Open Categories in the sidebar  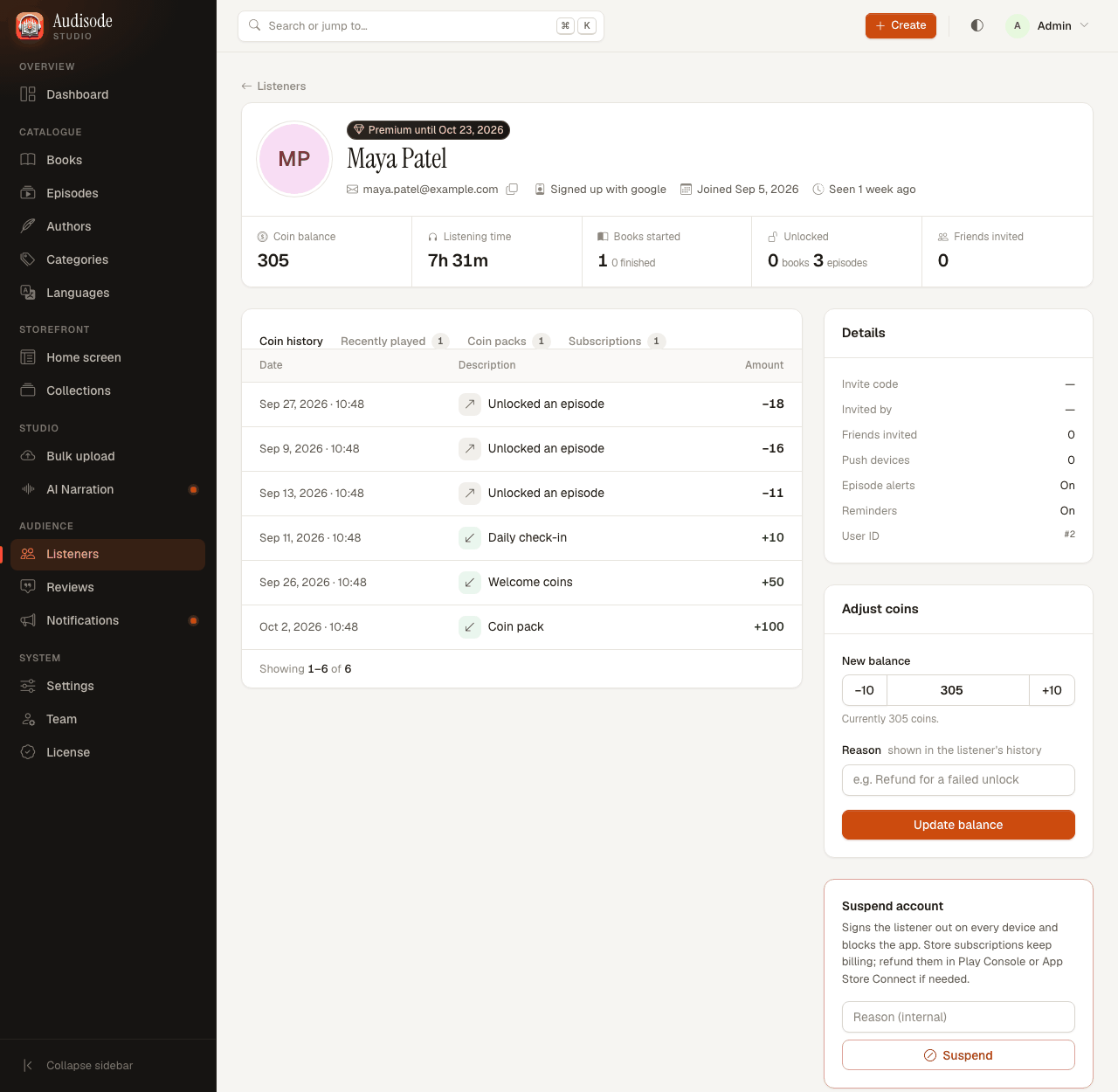108,259
